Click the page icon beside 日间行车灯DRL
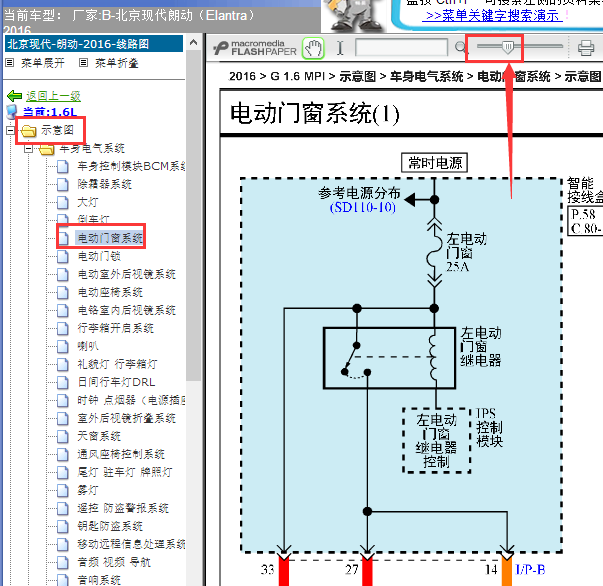 (x=63, y=382)
